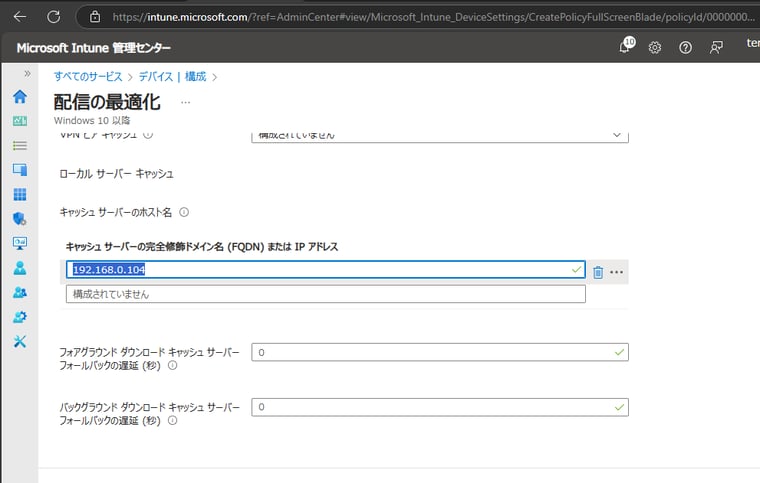Open the Apps grid icon in the sidebar
The width and height of the screenshot is (760, 483).
[20, 194]
